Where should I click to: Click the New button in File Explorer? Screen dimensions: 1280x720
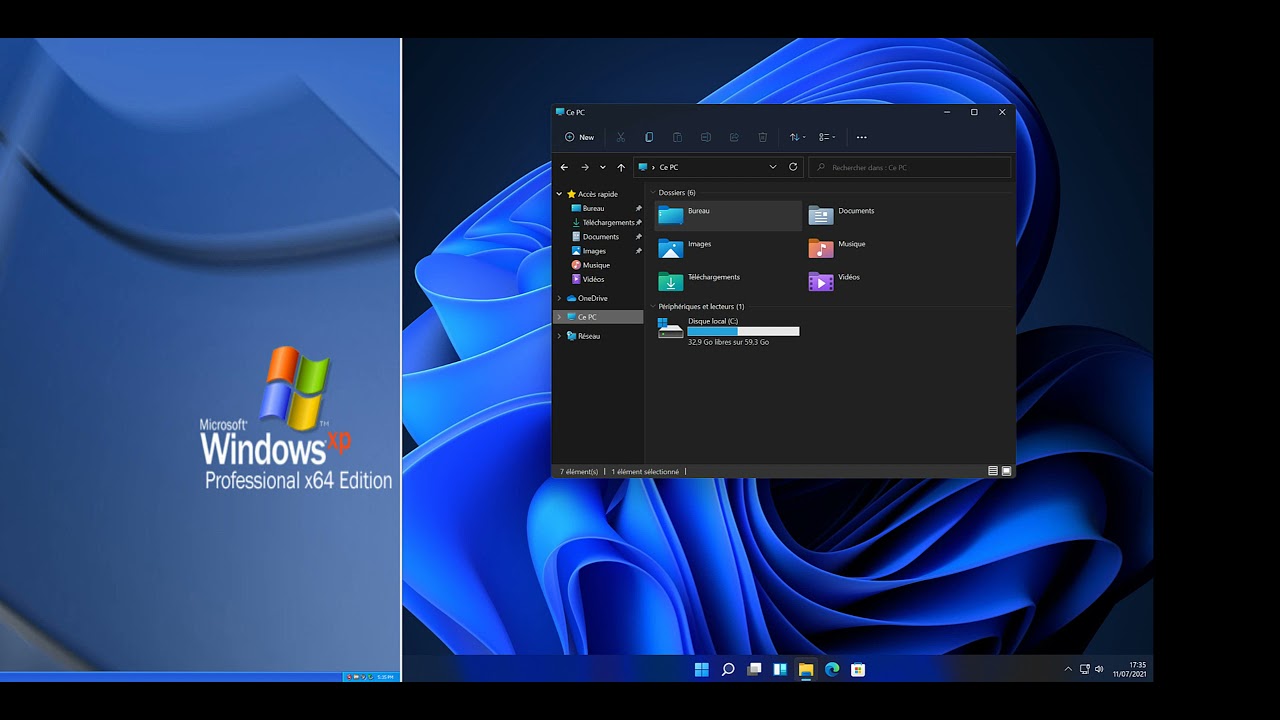pyautogui.click(x=579, y=137)
